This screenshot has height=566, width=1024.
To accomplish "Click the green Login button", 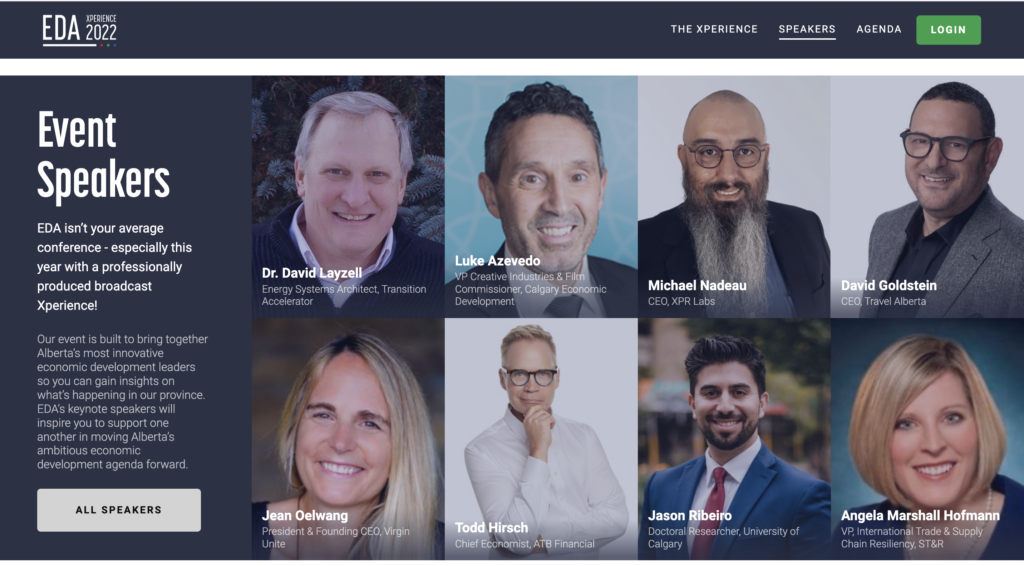I will tap(948, 30).
